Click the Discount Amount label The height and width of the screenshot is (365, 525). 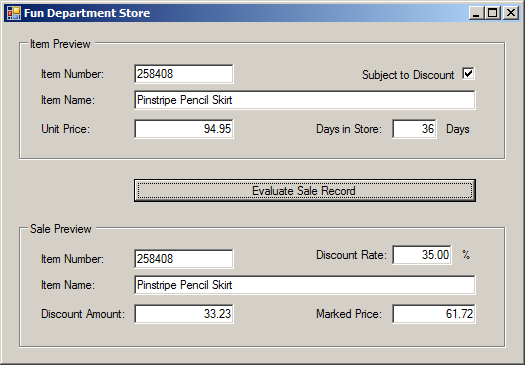(83, 314)
